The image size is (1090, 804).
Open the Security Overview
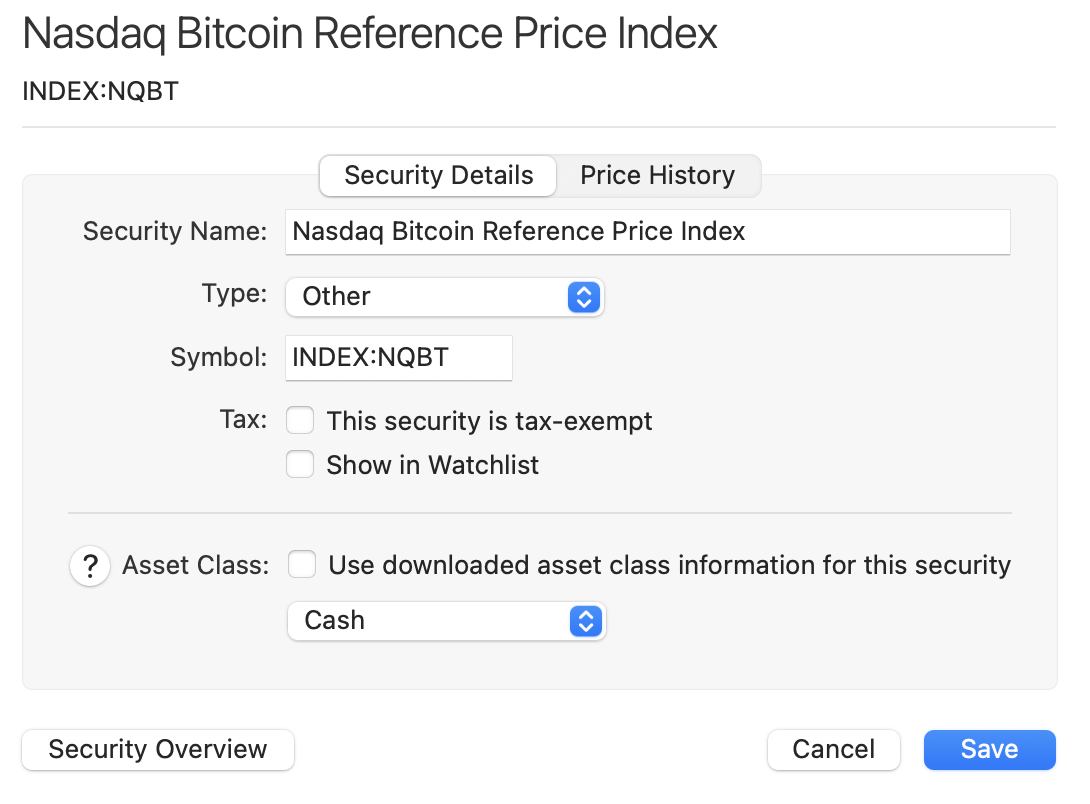tap(158, 750)
